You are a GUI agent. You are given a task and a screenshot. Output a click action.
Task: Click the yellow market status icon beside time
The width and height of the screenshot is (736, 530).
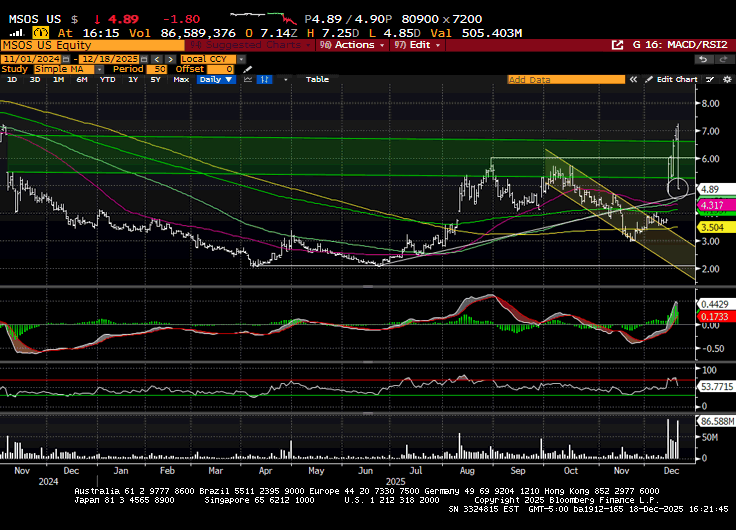point(41,33)
